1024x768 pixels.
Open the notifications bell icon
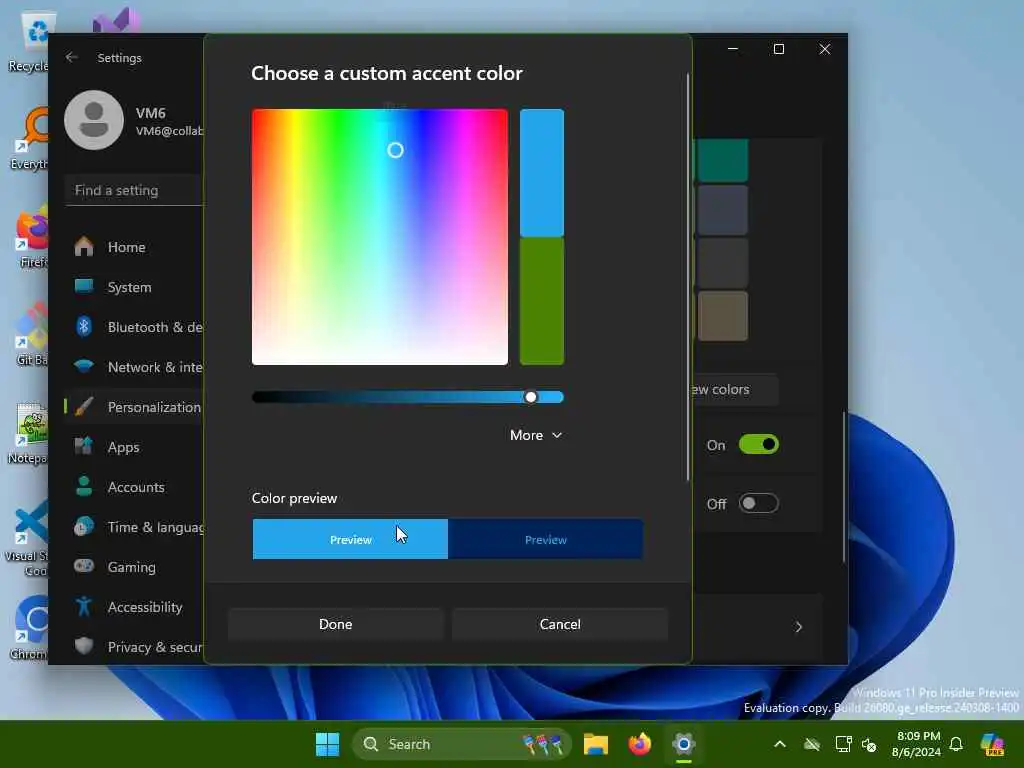click(x=956, y=744)
